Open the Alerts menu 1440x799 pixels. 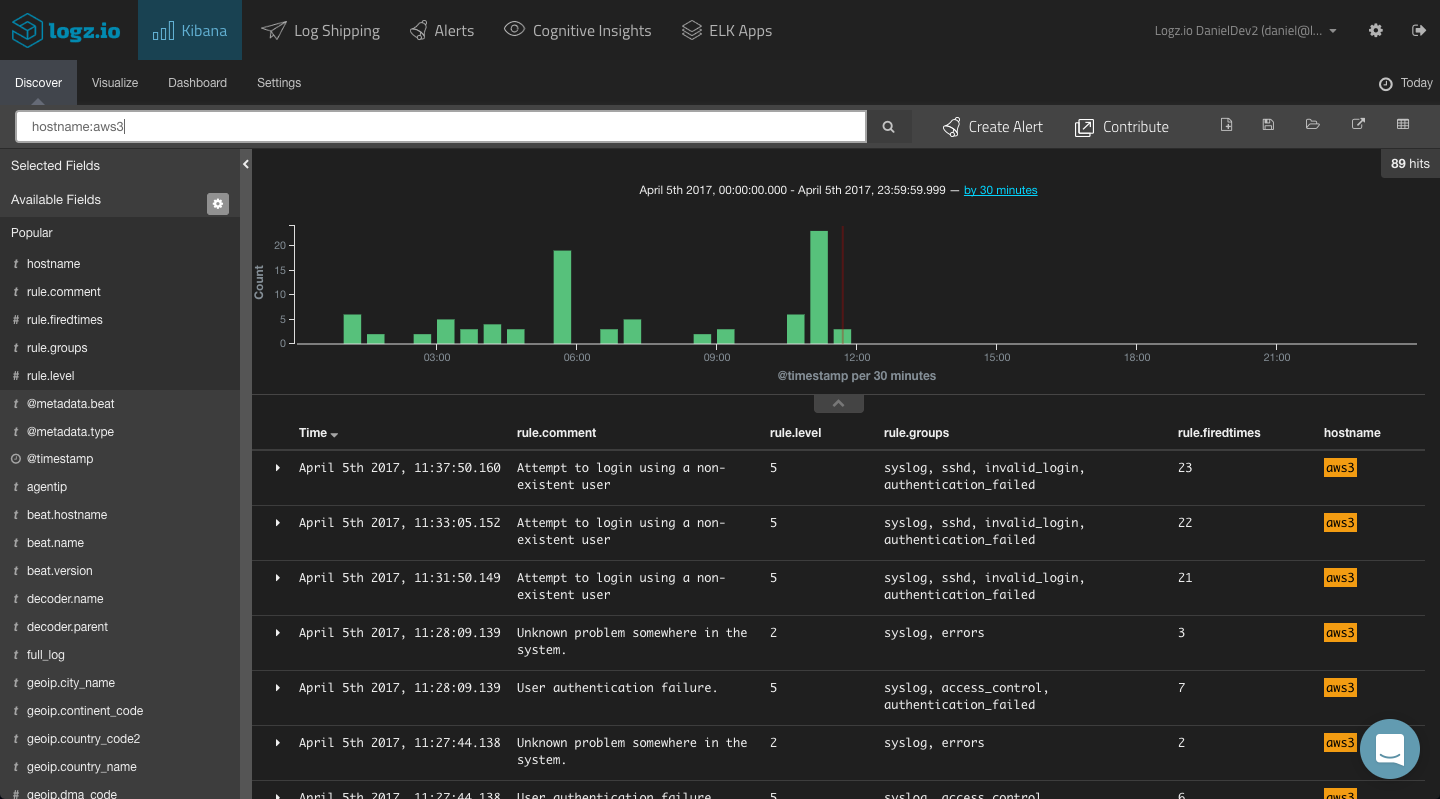click(x=442, y=31)
